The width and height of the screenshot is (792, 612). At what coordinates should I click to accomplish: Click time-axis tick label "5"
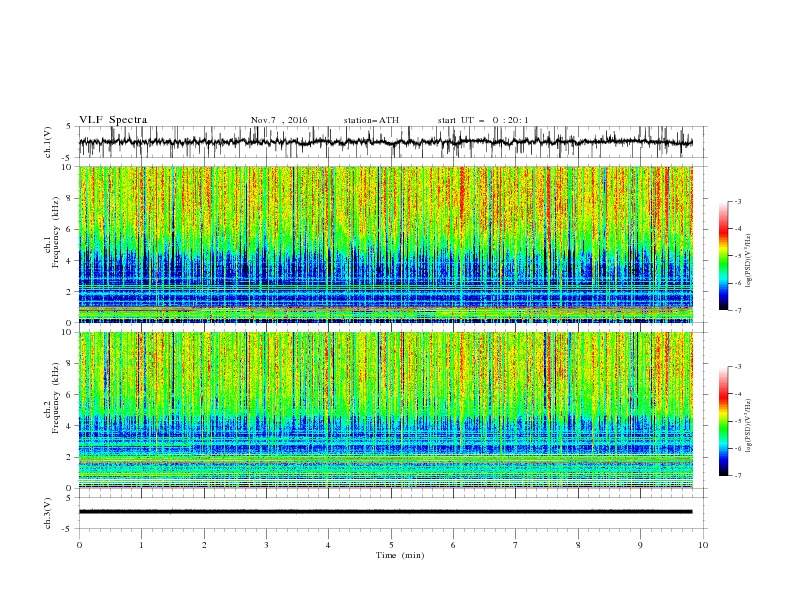(391, 545)
